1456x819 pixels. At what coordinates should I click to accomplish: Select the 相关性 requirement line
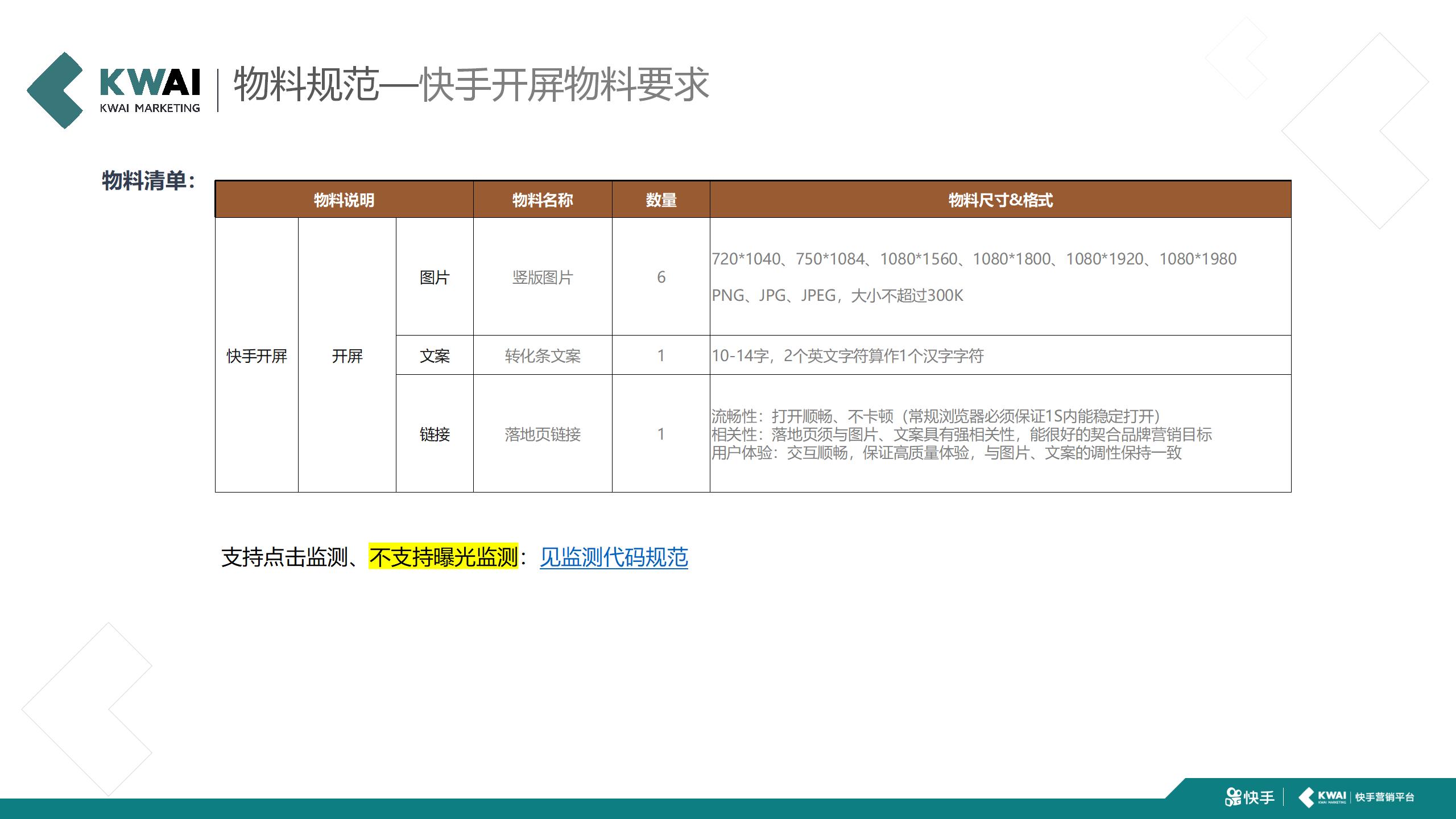[x=962, y=435]
